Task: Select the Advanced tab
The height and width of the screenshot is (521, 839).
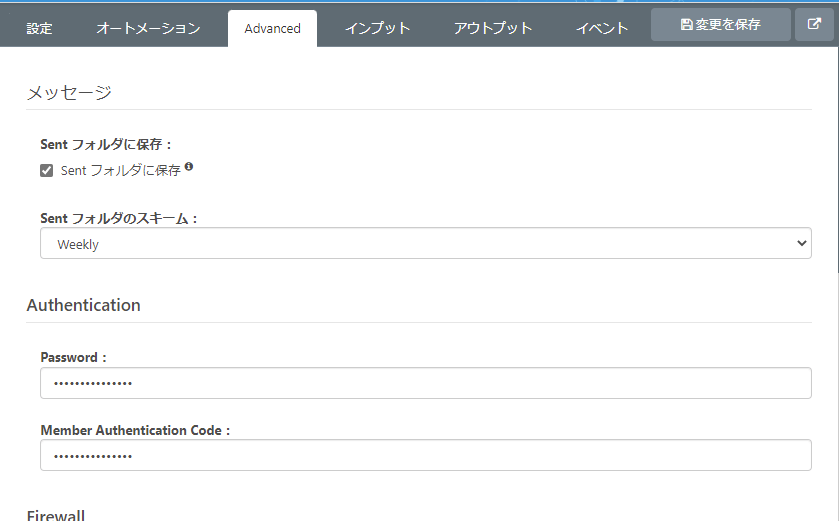Action: (x=272, y=29)
